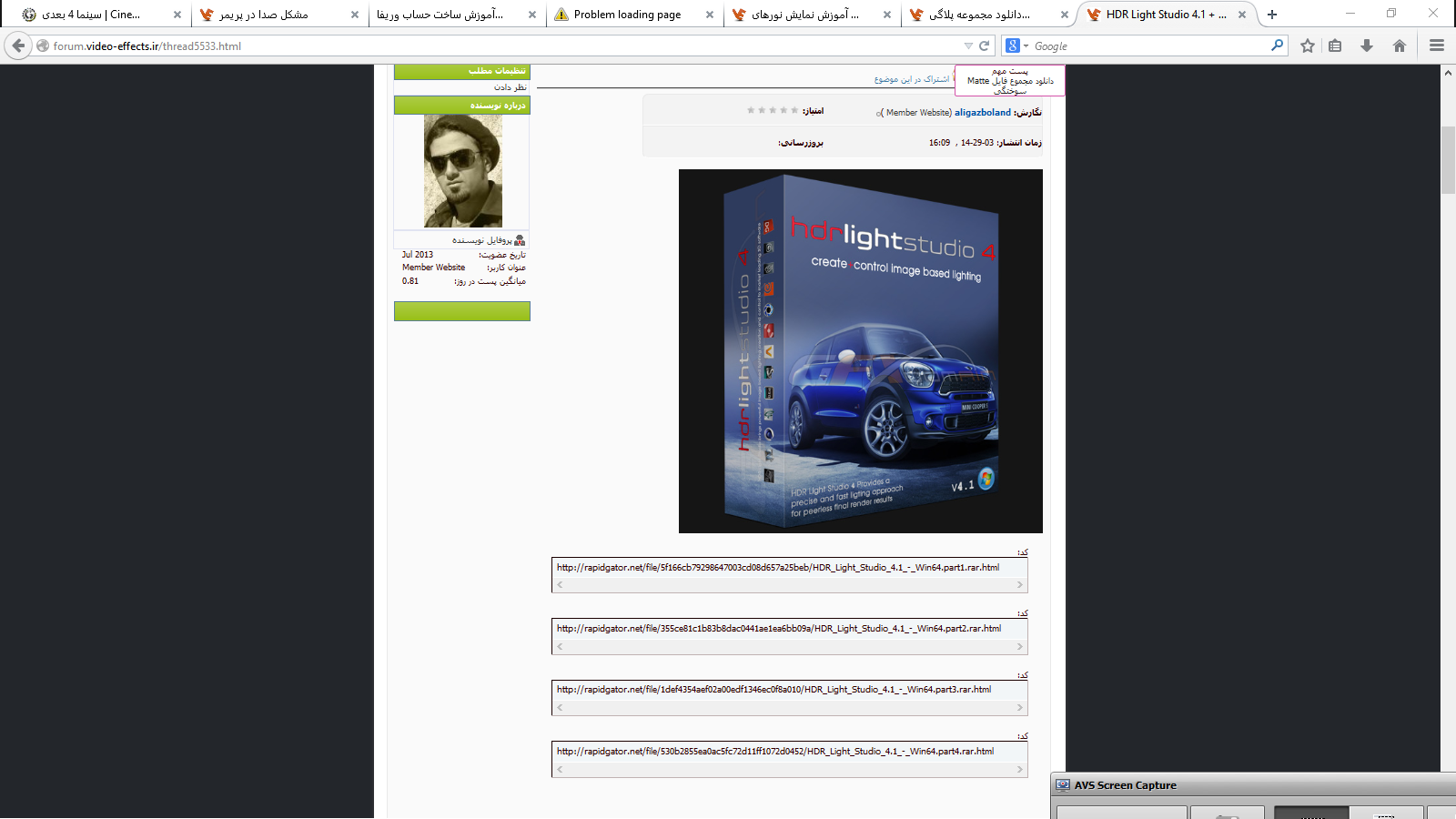This screenshot has height=819, width=1456.
Task: Click the 'درباره نویسنده' green header
Action: 462,106
